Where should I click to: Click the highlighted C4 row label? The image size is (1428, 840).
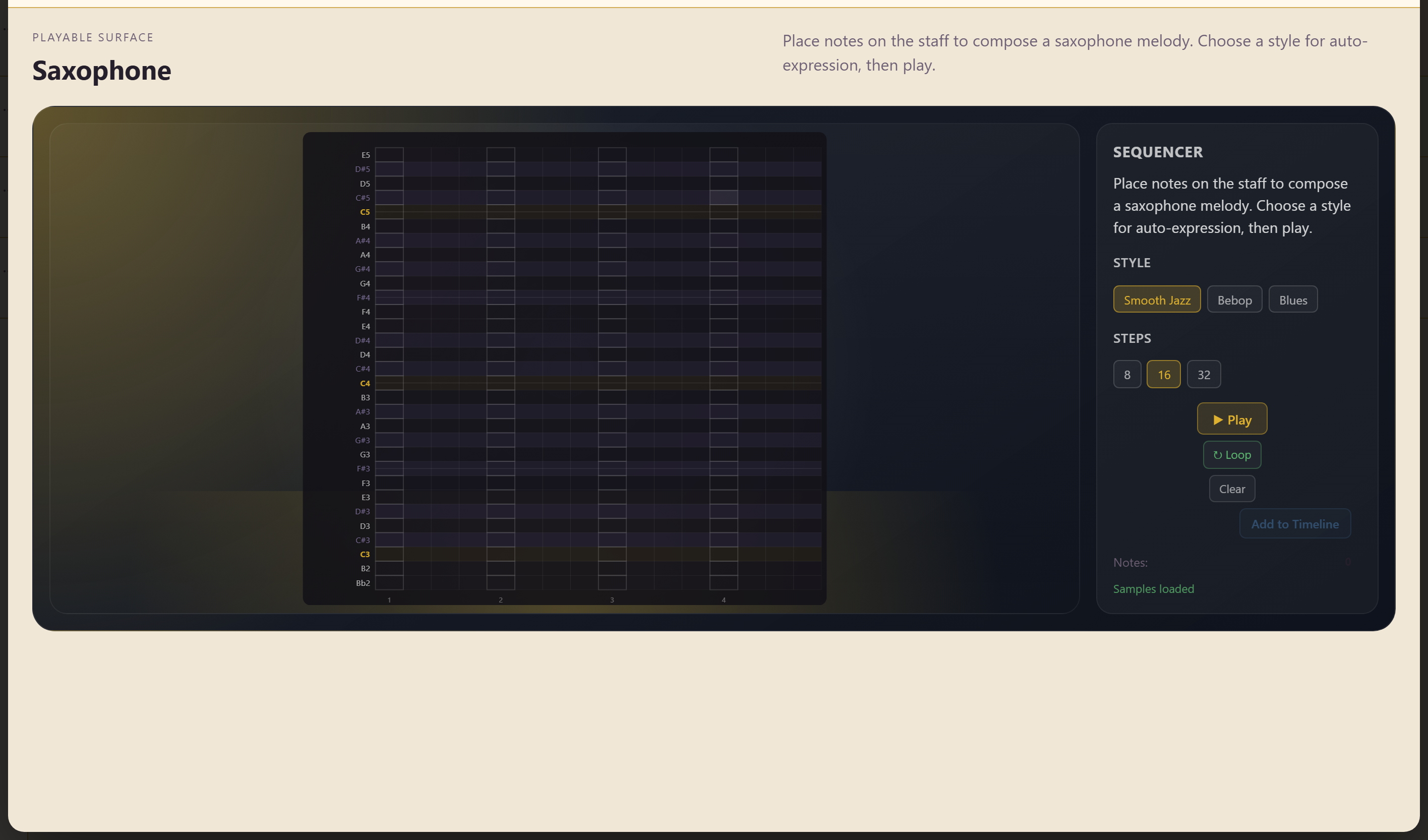[x=365, y=383]
